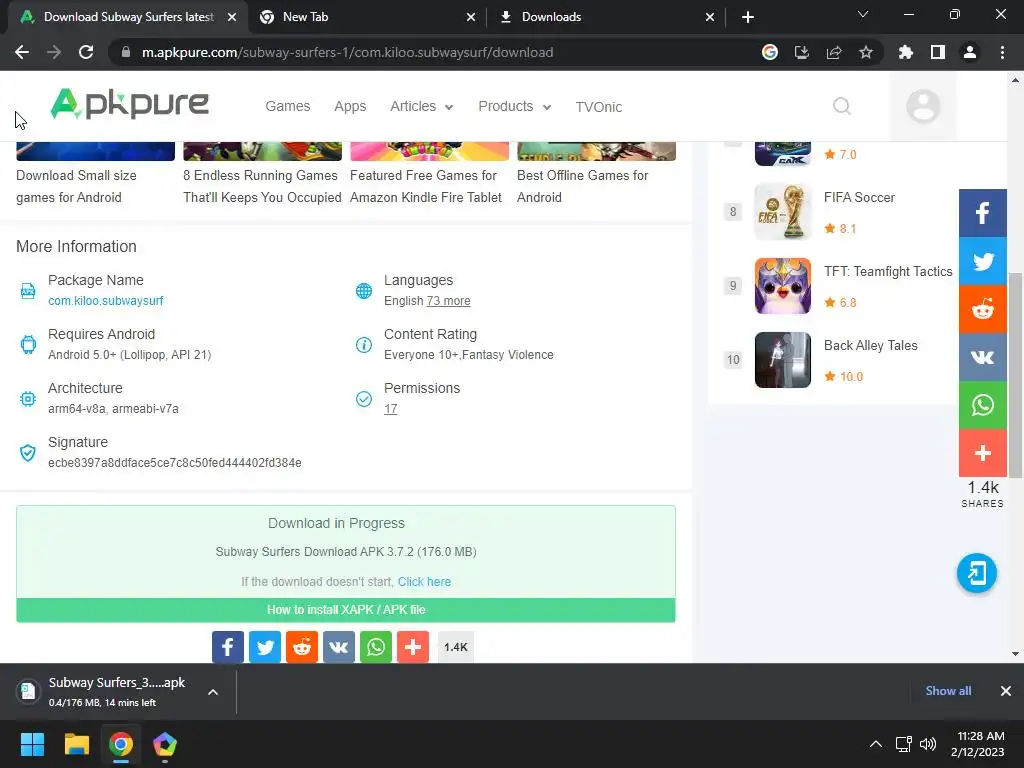Open 8 Endless Running Games article
The image size is (1024, 768).
tap(263, 186)
